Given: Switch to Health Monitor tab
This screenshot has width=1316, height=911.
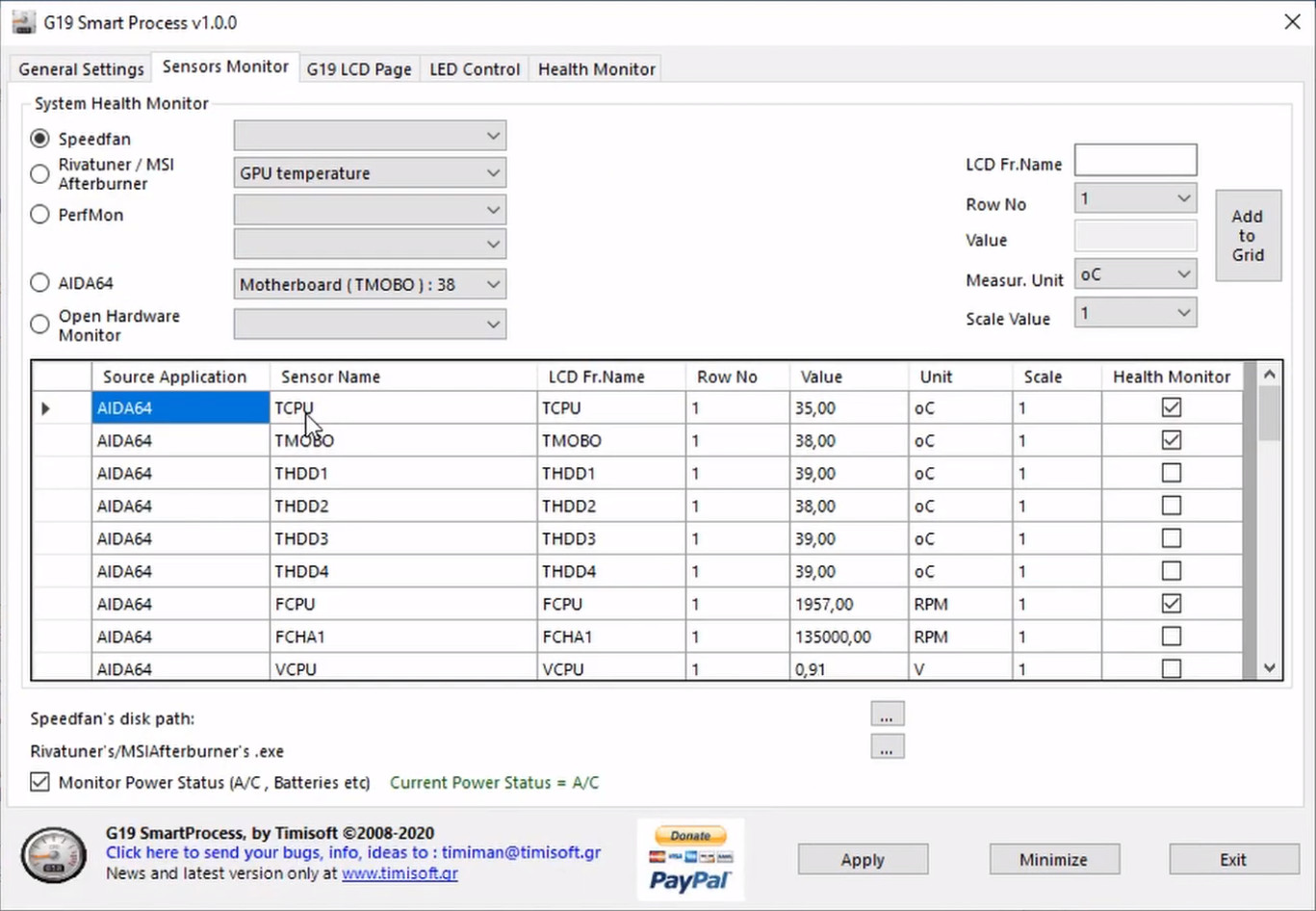Looking at the screenshot, I should (596, 69).
